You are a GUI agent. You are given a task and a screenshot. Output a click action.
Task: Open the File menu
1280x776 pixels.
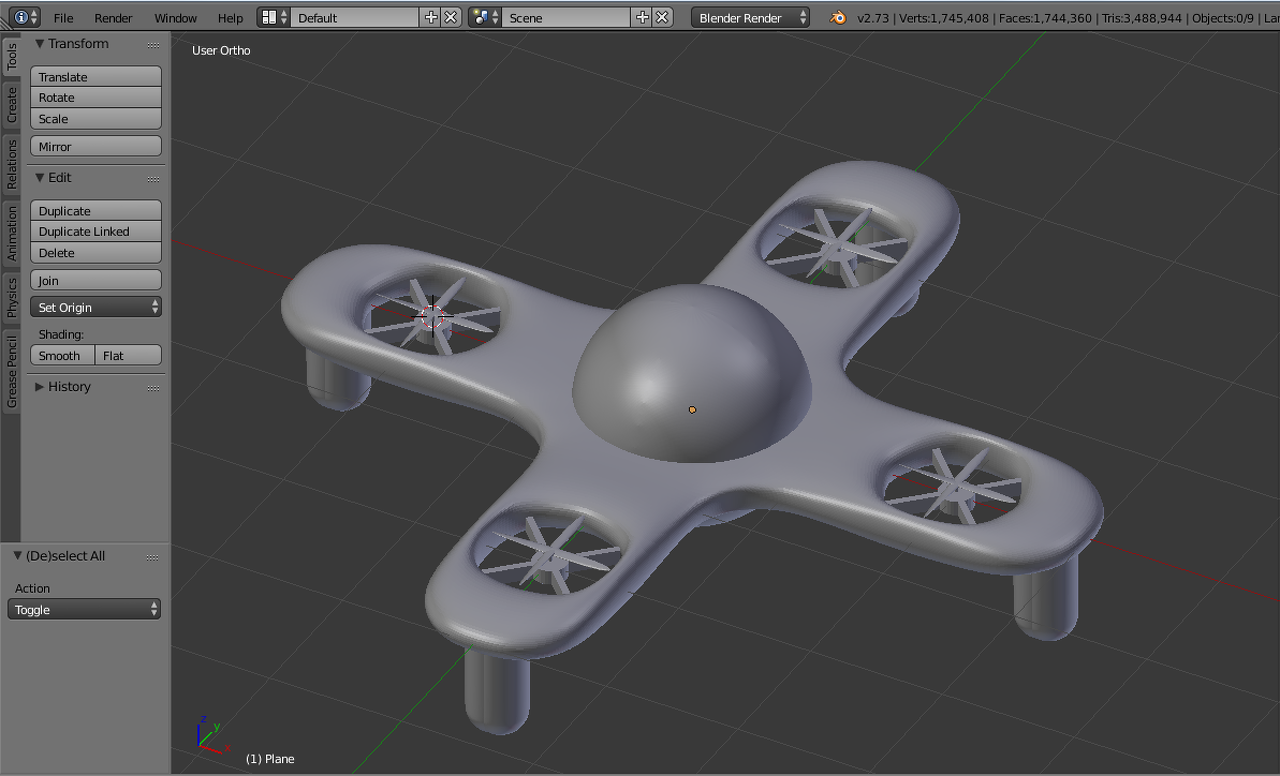(63, 18)
